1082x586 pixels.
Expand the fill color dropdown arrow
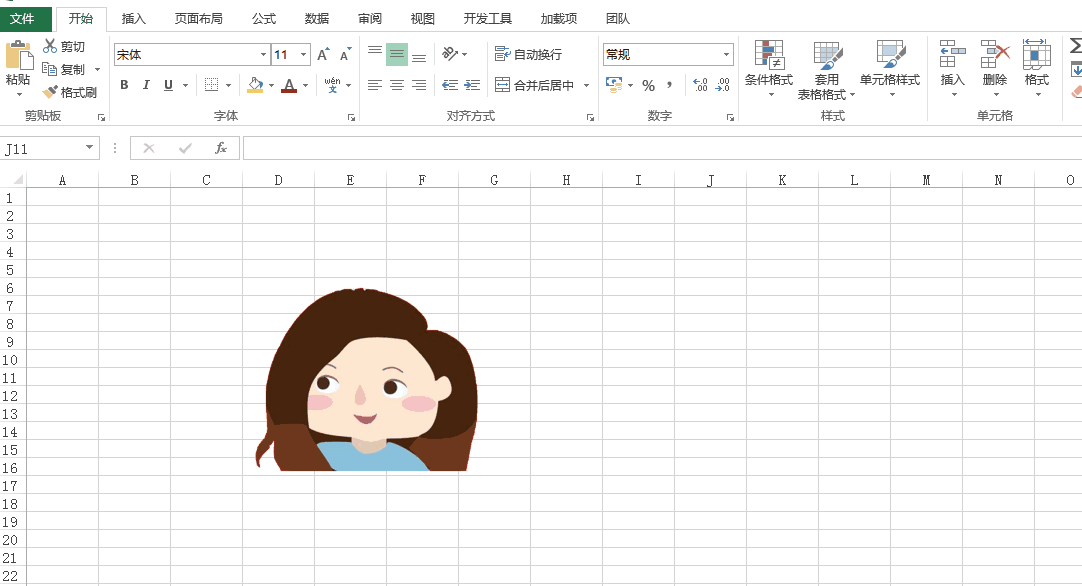tap(271, 86)
